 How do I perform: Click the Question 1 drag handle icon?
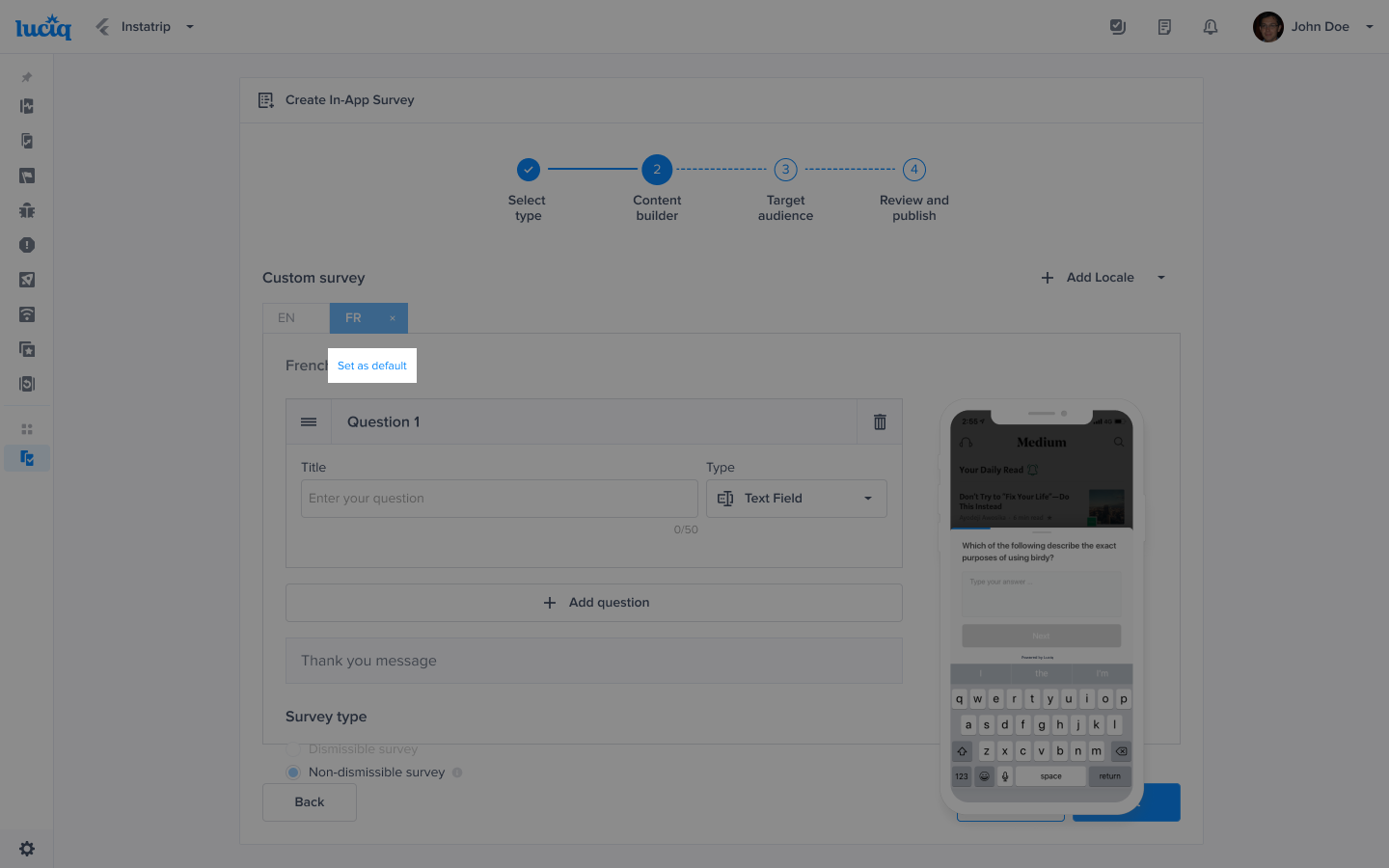309,421
